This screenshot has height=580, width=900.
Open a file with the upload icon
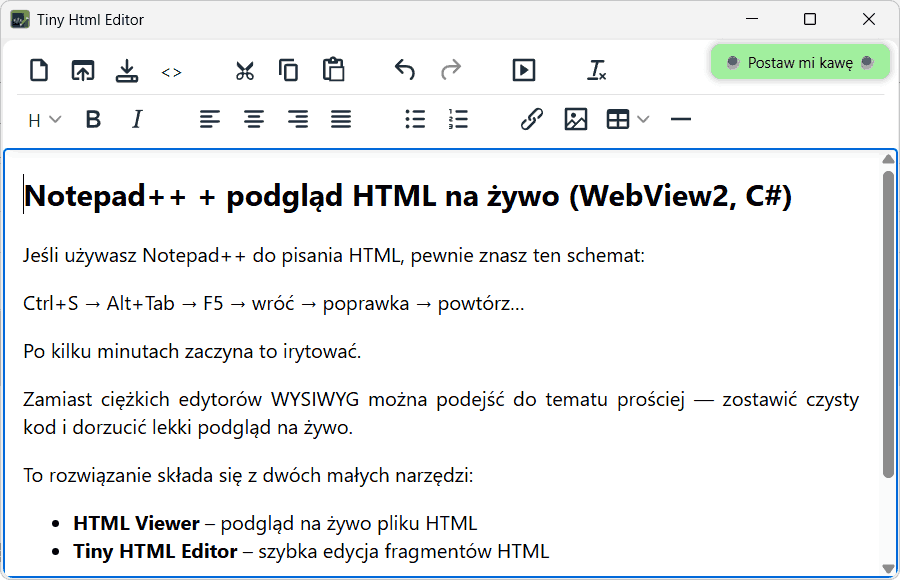tap(82, 70)
